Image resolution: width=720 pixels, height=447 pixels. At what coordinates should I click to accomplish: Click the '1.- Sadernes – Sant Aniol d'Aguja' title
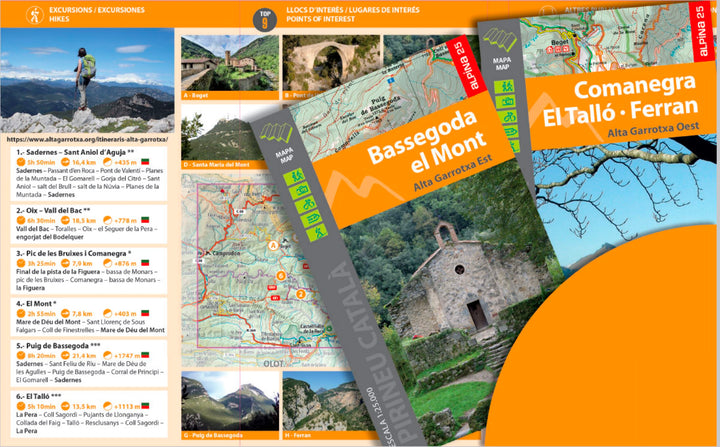(x=75, y=152)
